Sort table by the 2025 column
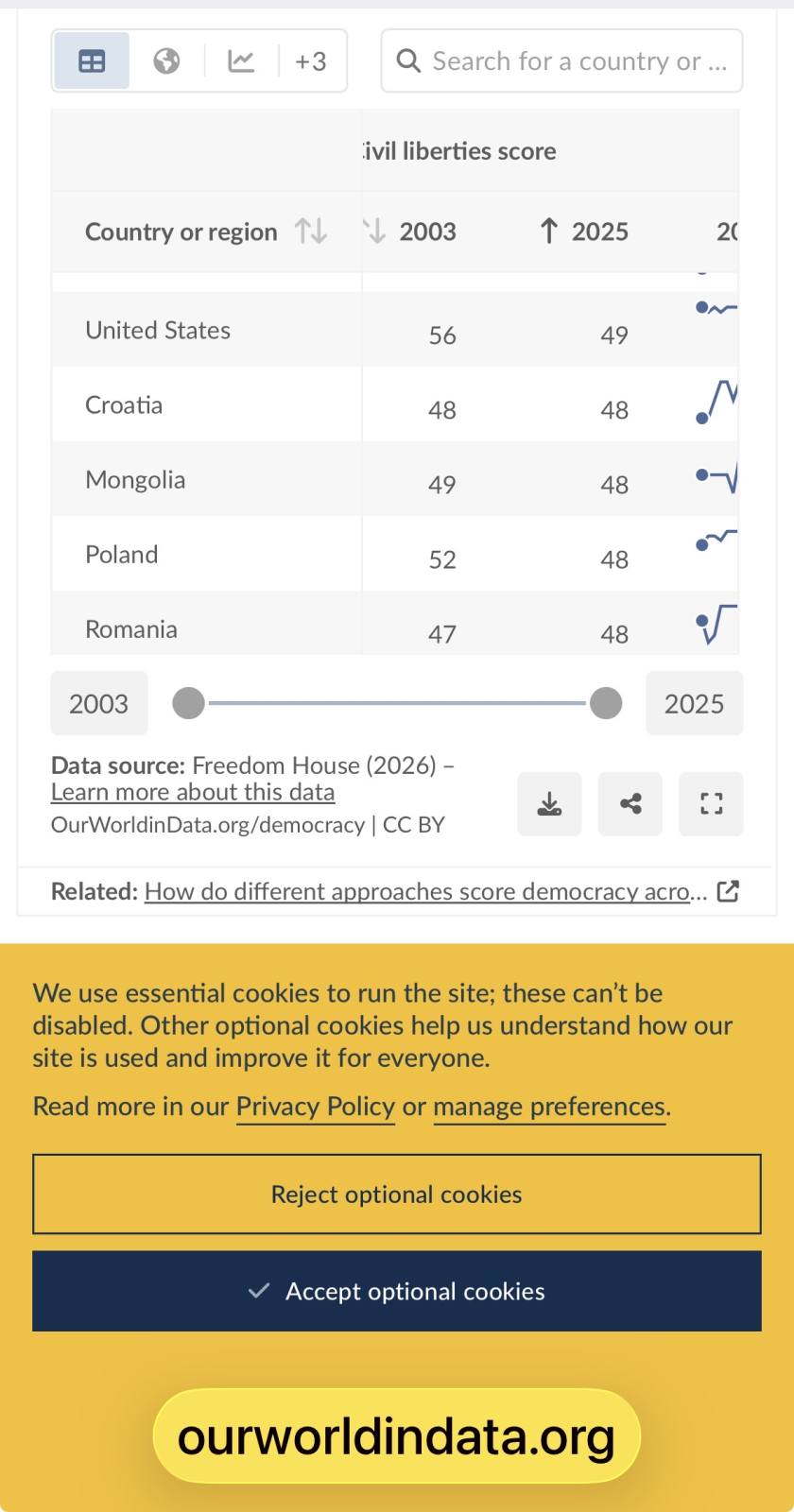794x1512 pixels. click(x=586, y=232)
